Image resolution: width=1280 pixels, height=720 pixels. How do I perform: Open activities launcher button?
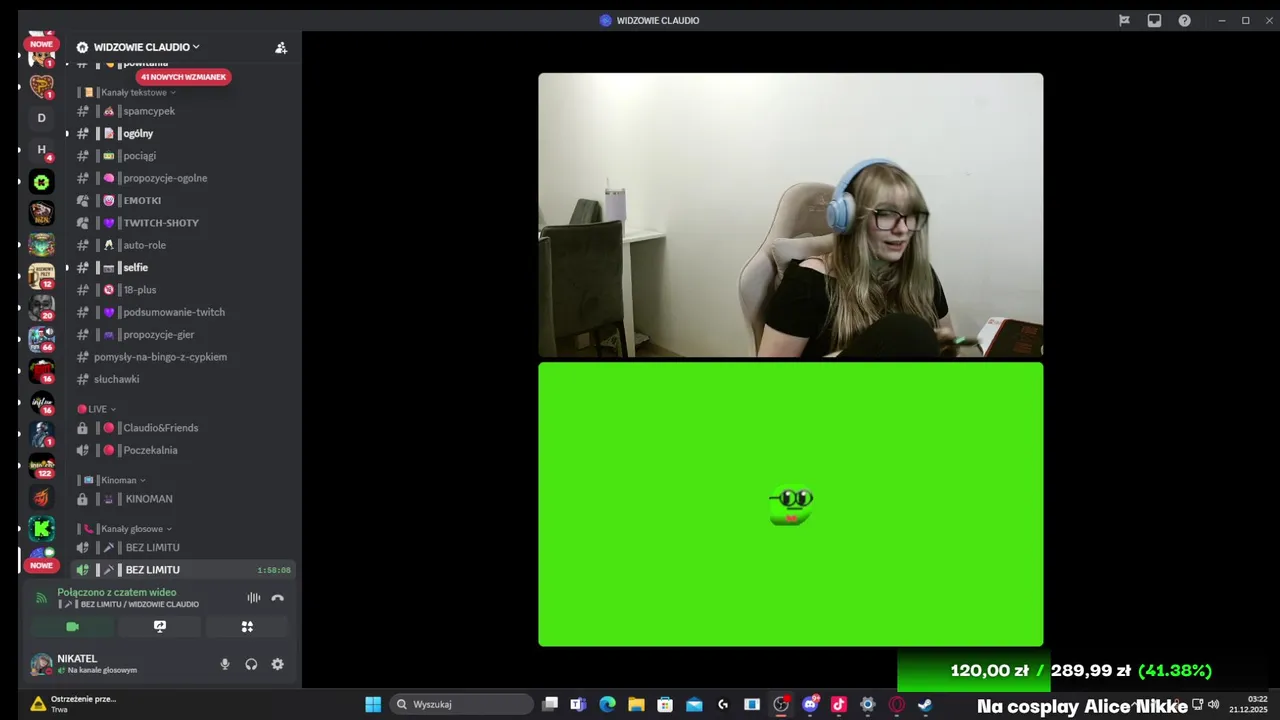click(247, 627)
